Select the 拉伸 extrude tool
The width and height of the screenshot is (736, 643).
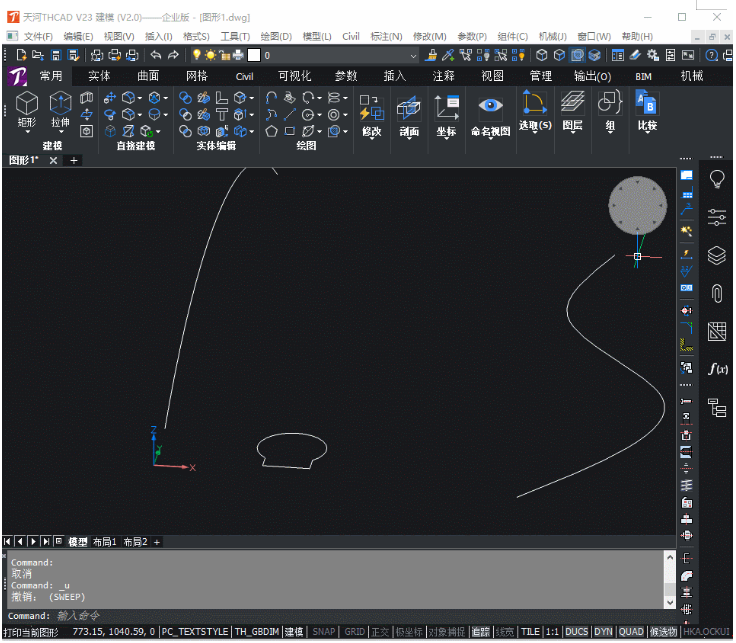(x=61, y=111)
